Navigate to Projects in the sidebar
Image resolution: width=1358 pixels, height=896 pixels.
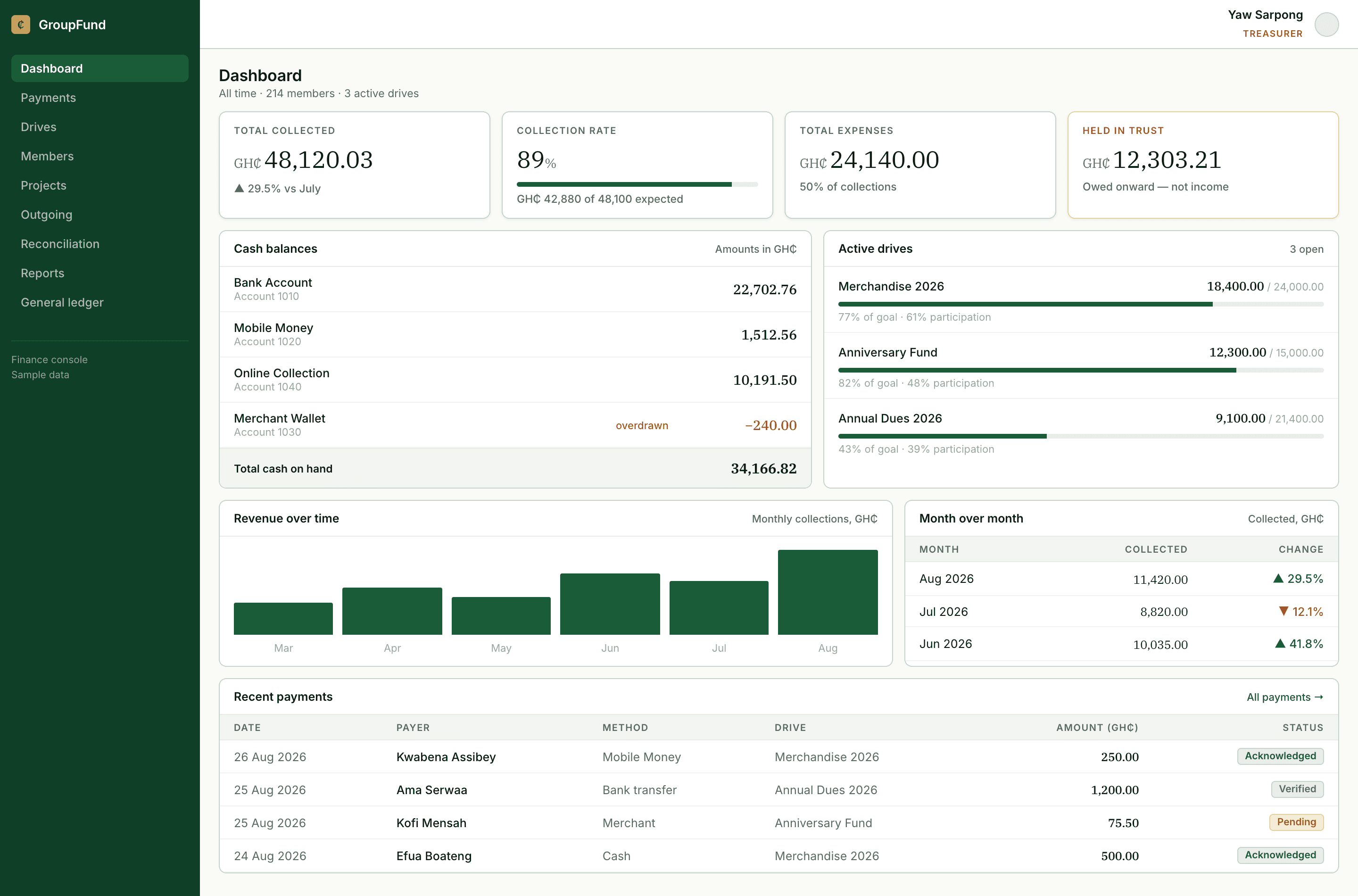[x=99, y=185]
